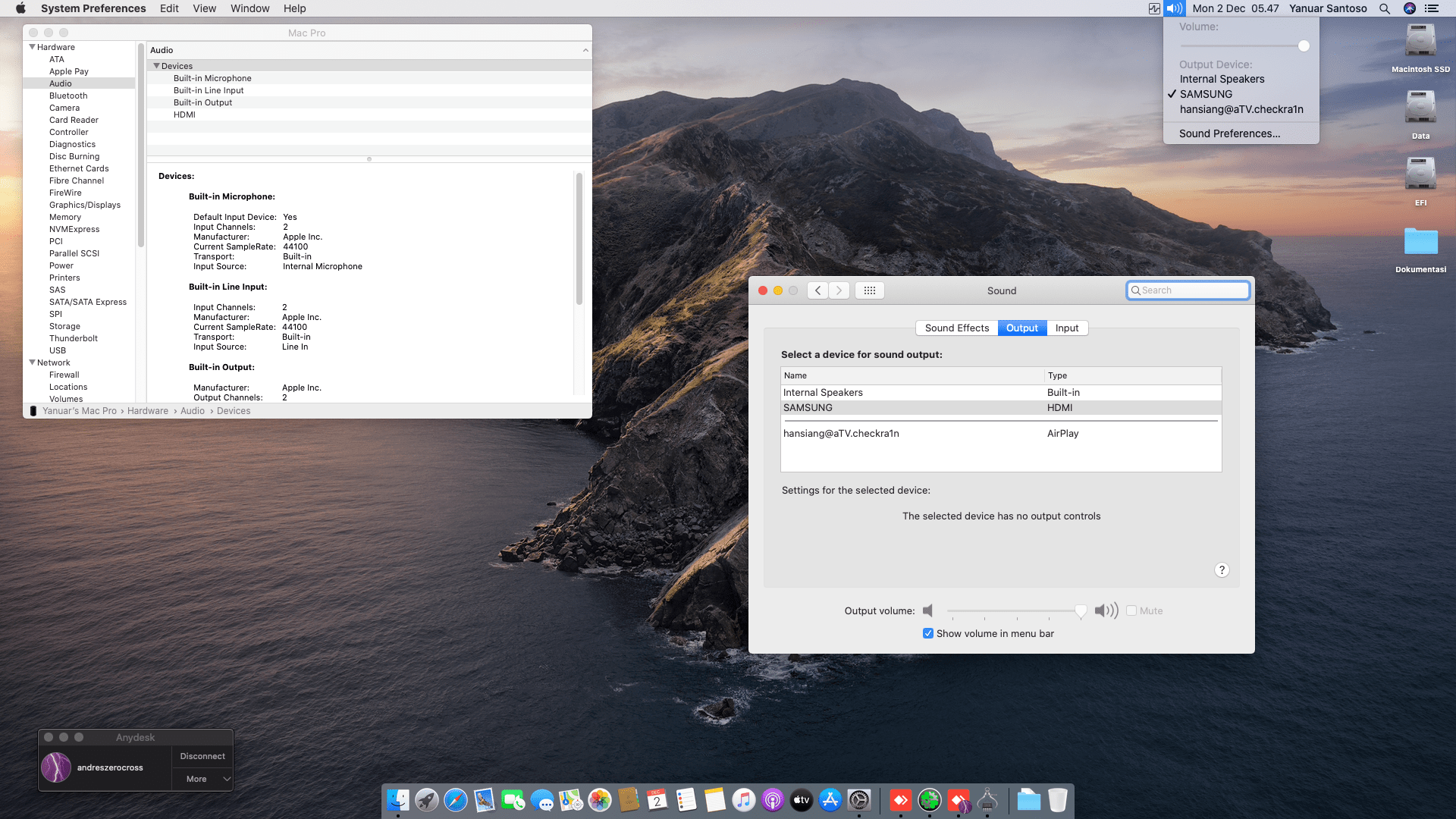Open Maps from the Dock
This screenshot has height=819, width=1456.
[571, 800]
